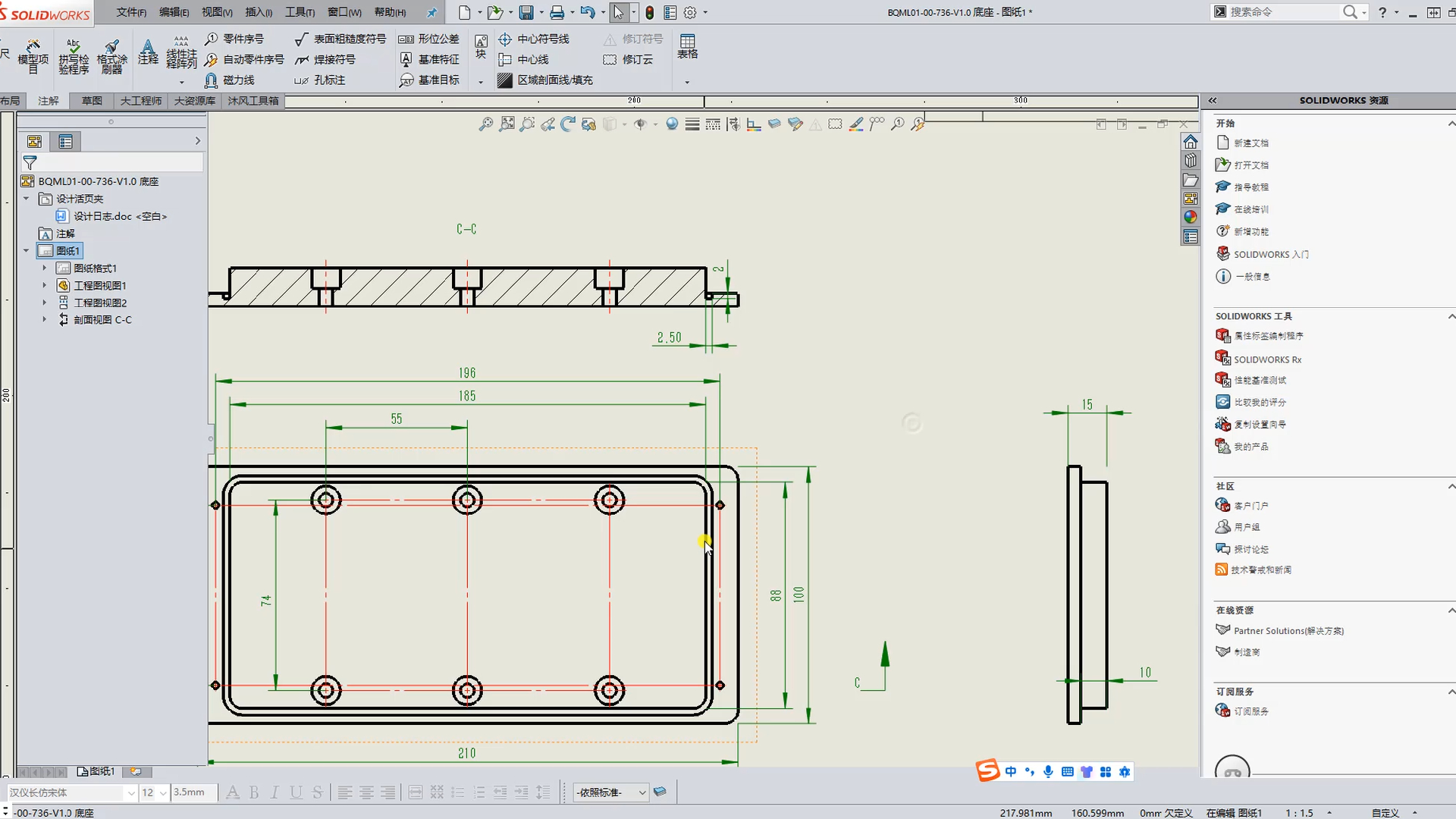This screenshot has width=1456, height=819.
Task: Toggle underline text formatting
Action: click(x=296, y=792)
